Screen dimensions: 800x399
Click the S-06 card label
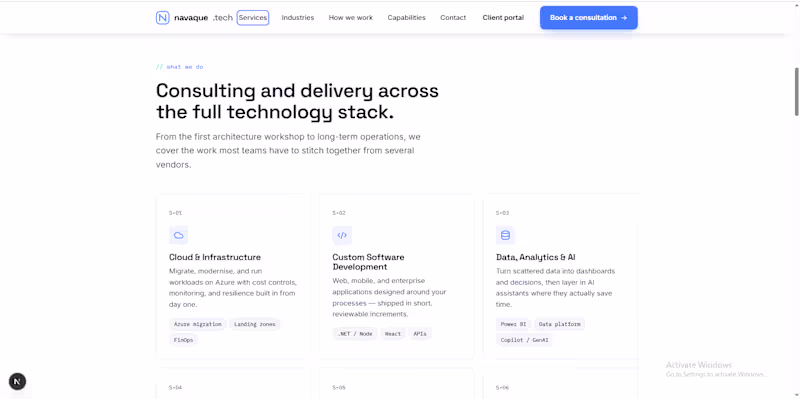[502, 387]
